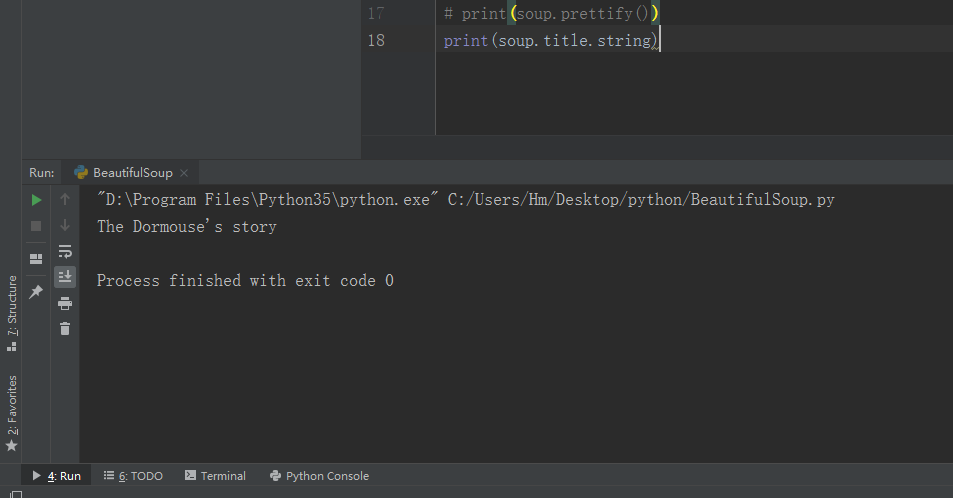
Task: Click the print(soup.title.string) code line
Action: coord(551,40)
